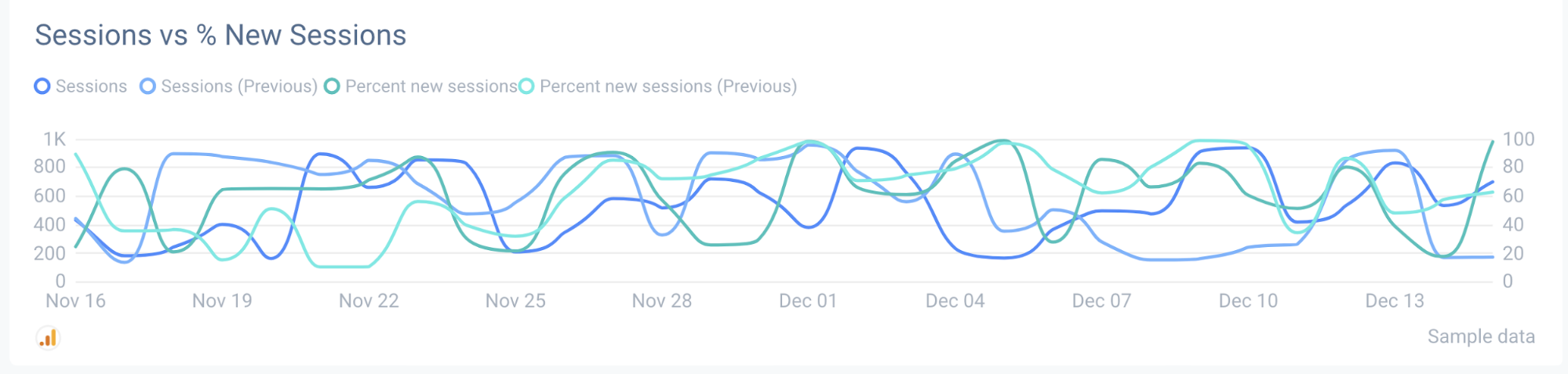Toggle the Sessions series label in legend

pos(91,86)
